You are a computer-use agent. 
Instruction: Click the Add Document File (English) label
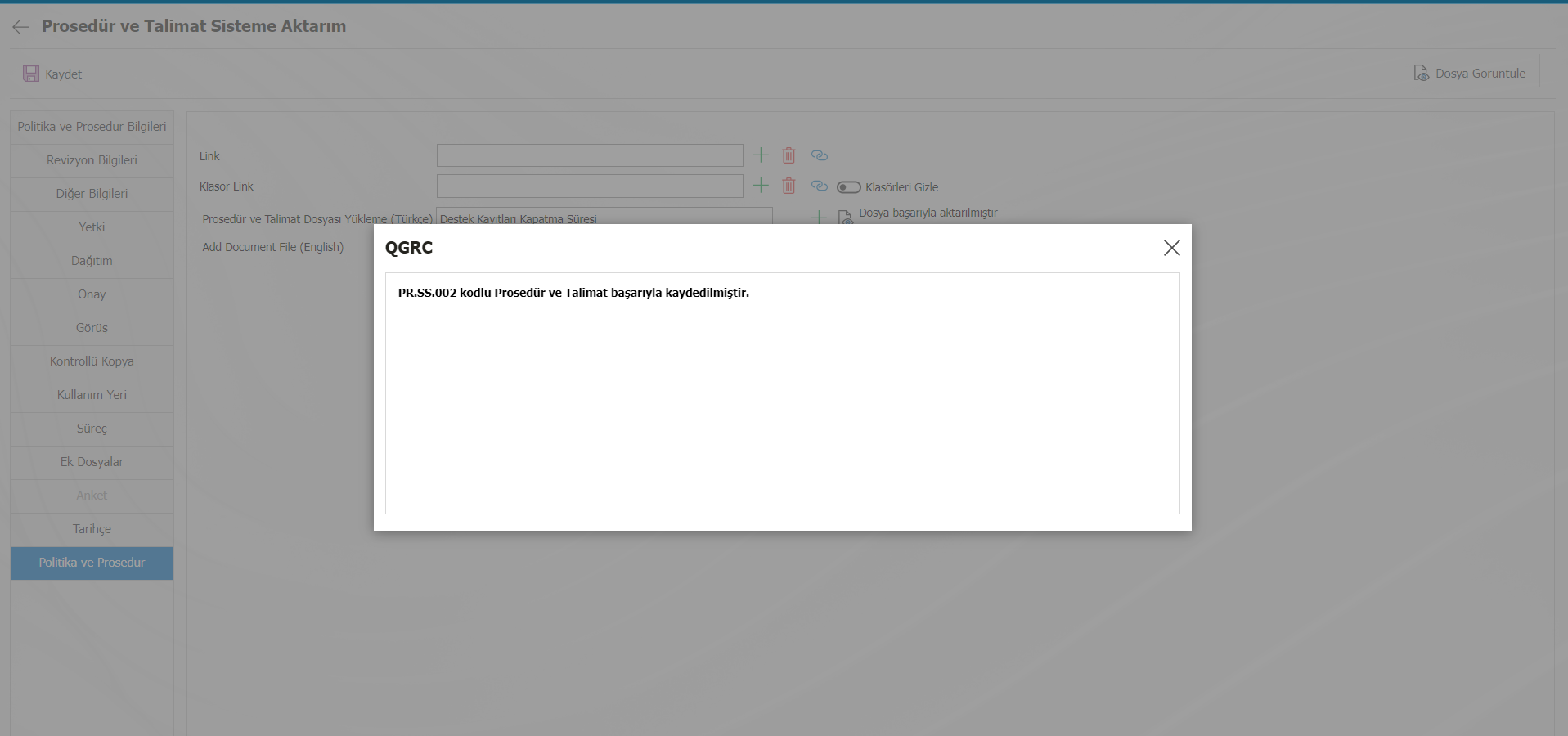click(273, 247)
